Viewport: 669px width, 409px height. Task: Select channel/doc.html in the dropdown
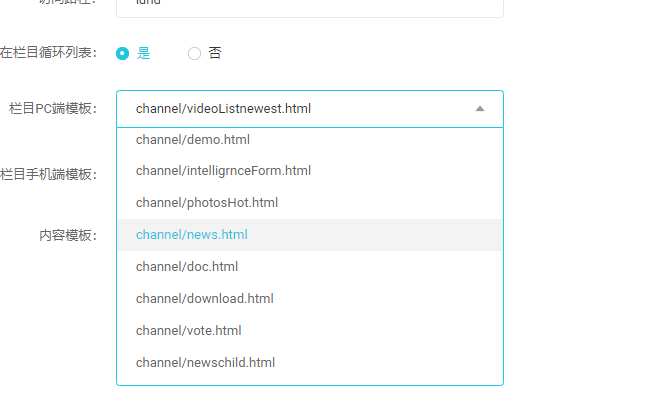pyautogui.click(x=187, y=267)
